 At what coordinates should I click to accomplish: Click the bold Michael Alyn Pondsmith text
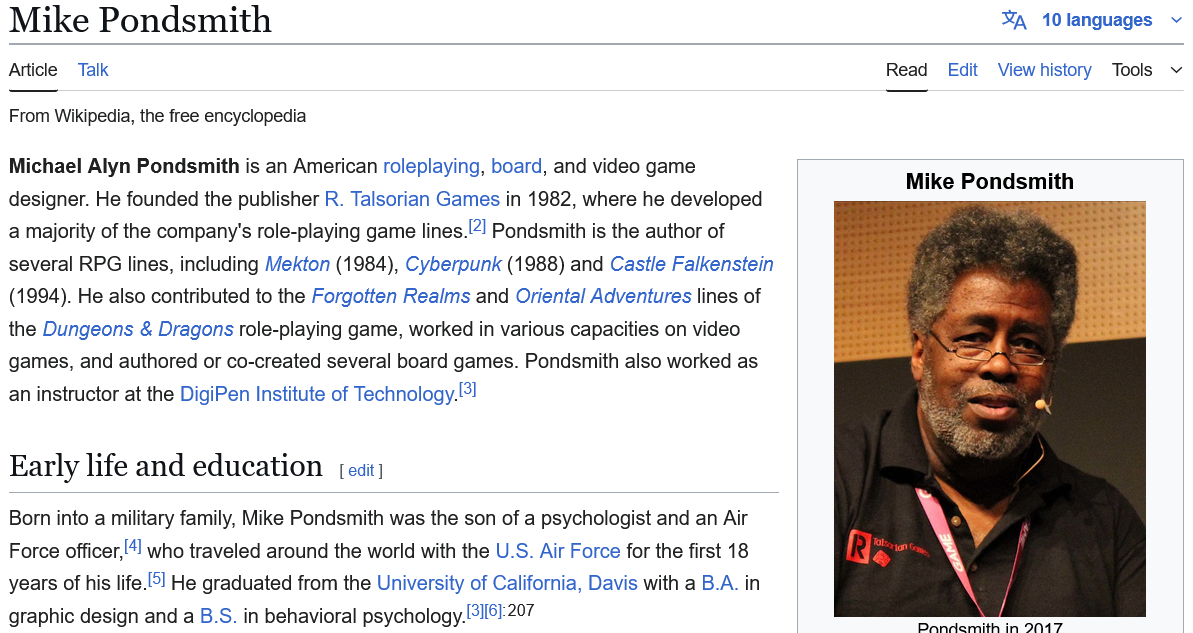click(x=124, y=167)
